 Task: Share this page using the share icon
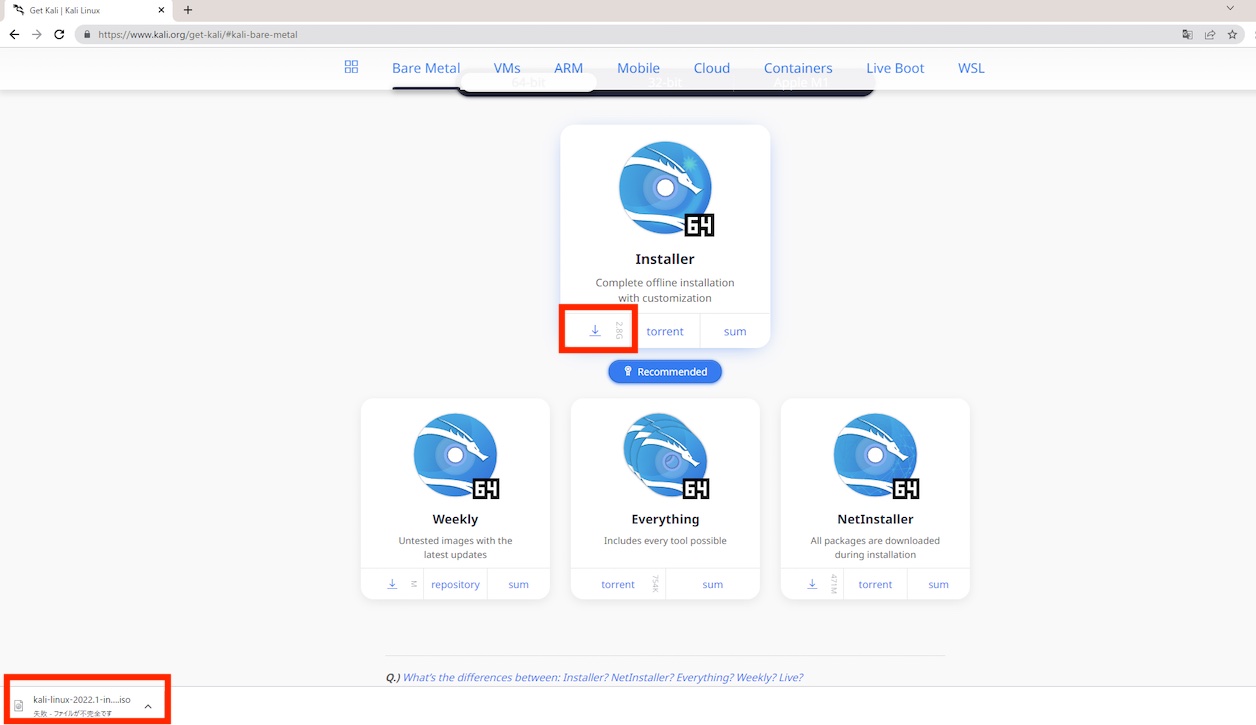point(1210,34)
